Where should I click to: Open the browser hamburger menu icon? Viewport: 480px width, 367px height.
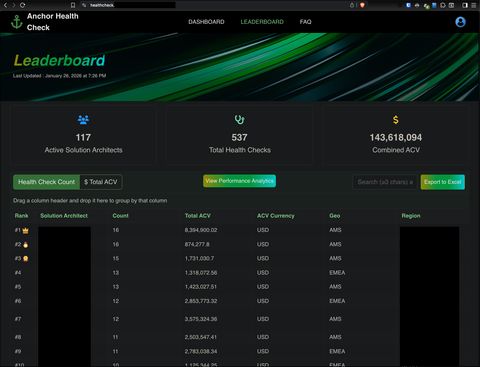tap(474, 5)
